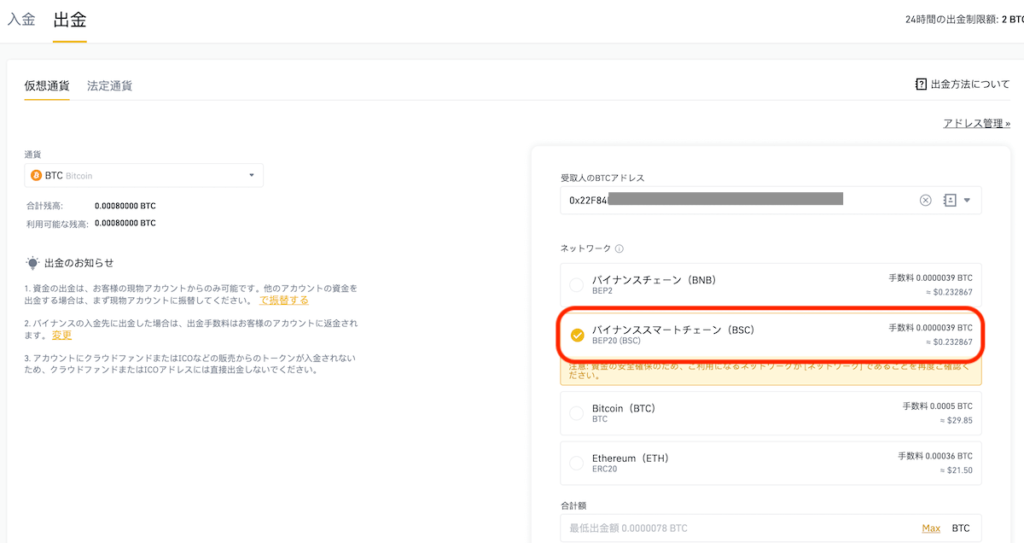Click the lightbulb icon next to 出金のお知らせ
Viewport: 1024px width, 543px height.
click(33, 263)
